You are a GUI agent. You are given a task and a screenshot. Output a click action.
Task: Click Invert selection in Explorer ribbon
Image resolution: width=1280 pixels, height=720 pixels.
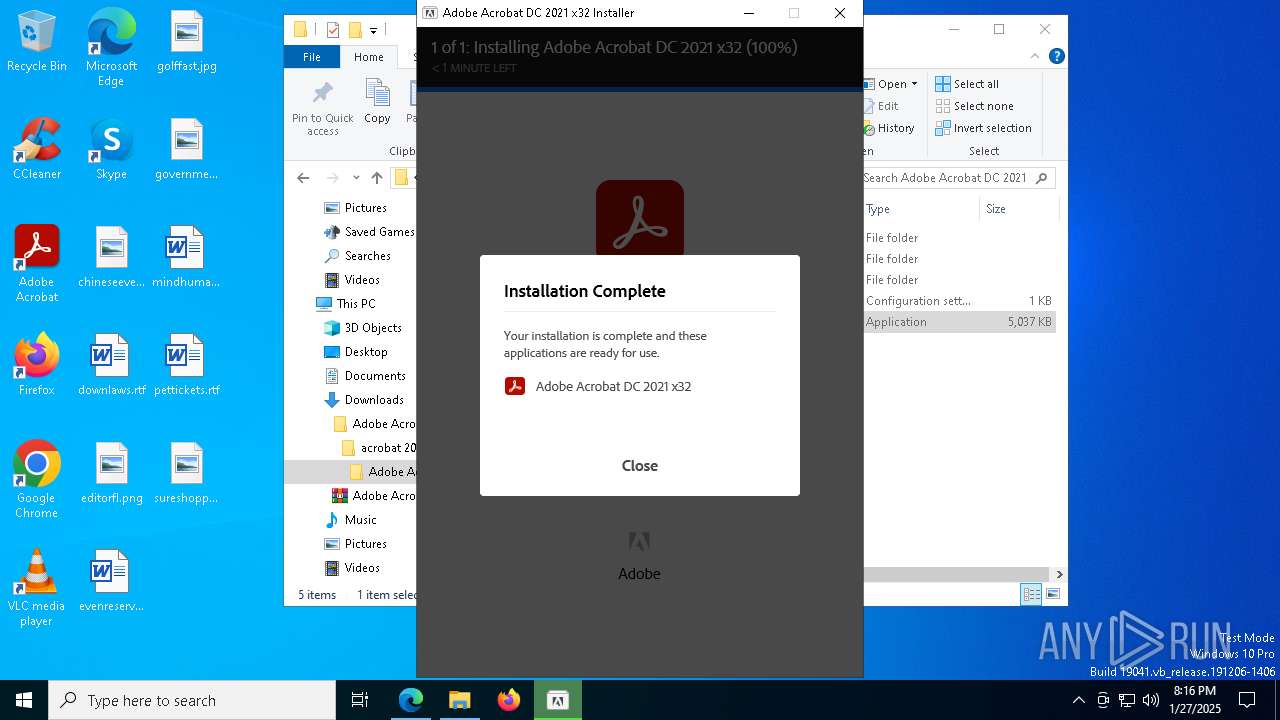(x=983, y=128)
